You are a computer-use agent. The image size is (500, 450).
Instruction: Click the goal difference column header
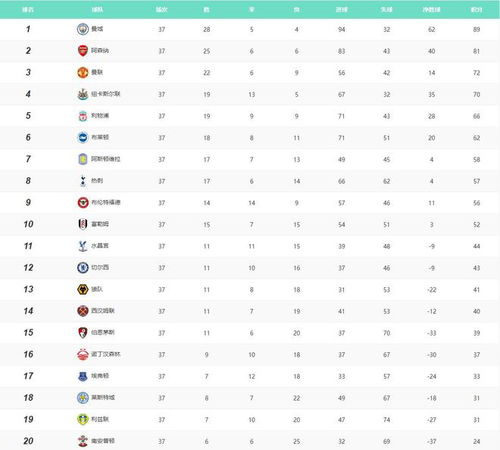tap(431, 9)
